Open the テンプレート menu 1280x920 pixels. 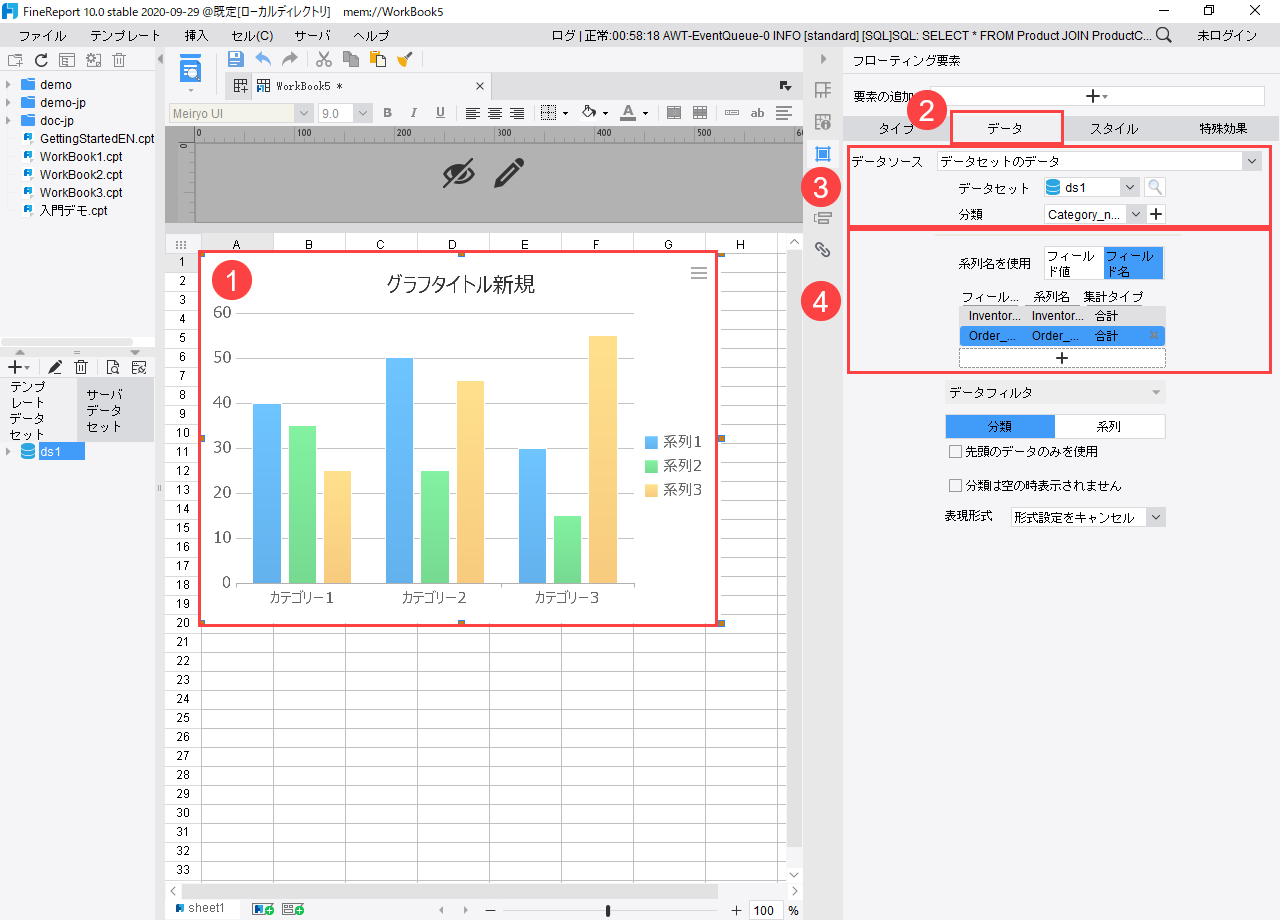point(125,35)
